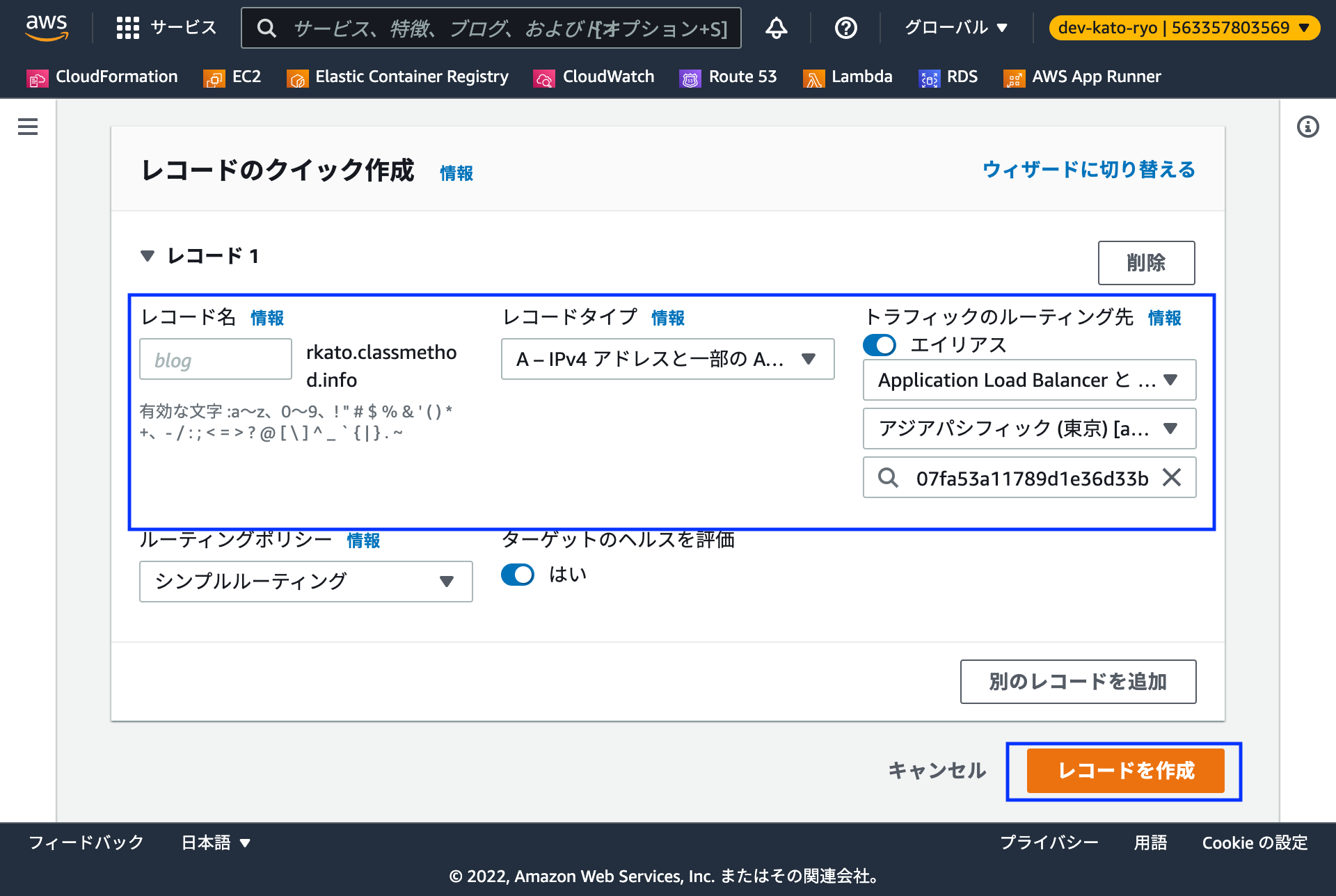Open CloudFormation from the favorites bar
The height and width of the screenshot is (896, 1336).
[102, 77]
